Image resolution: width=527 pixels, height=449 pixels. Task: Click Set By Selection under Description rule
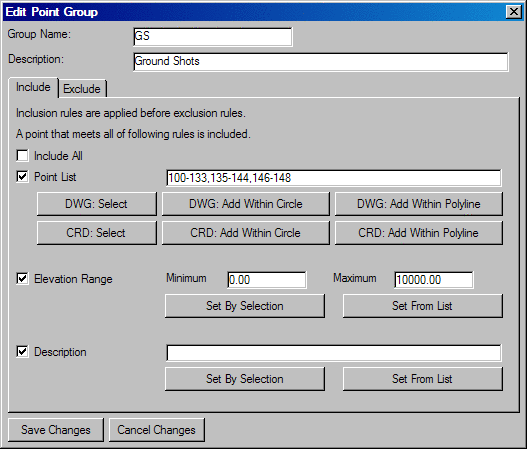(x=245, y=379)
